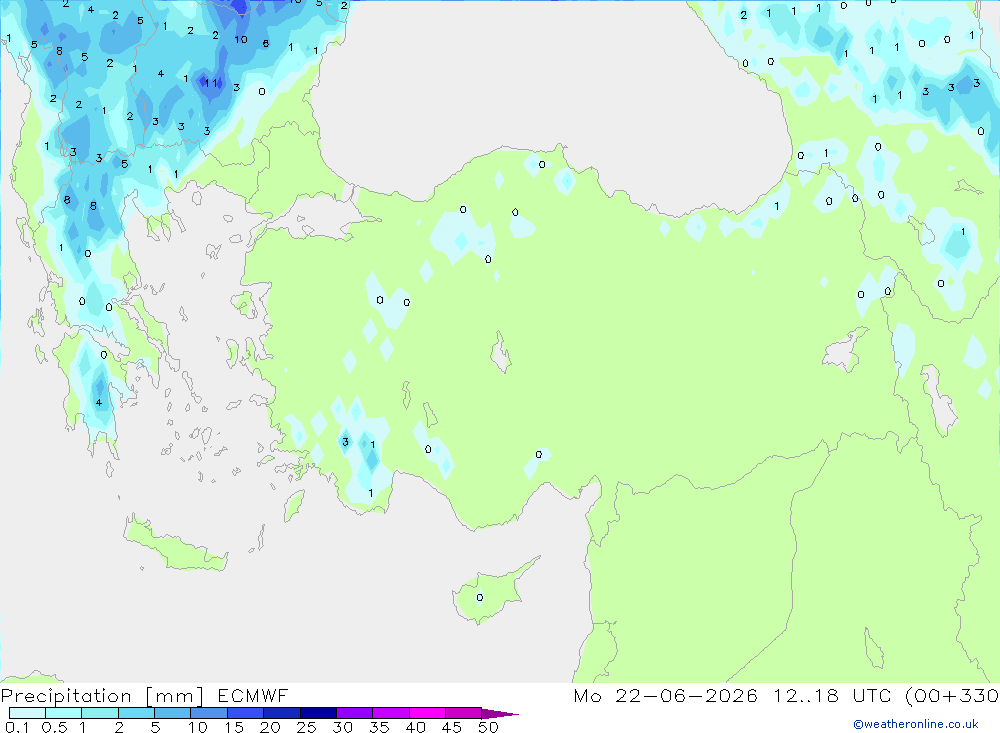Click the '15' legend scale label
This screenshot has width=1000, height=733.
point(233,727)
